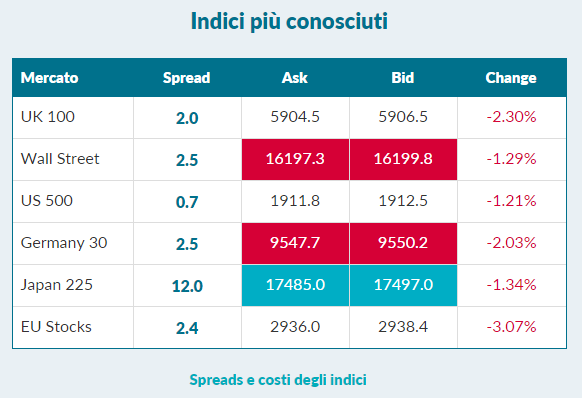Click Germany 30 bid price 9550.2
The height and width of the screenshot is (398, 582).
click(403, 244)
